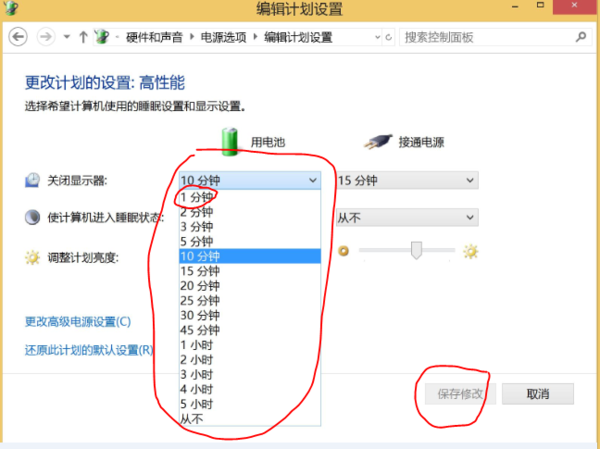Select 25 分钟 option
Image resolution: width=600 pixels, height=449 pixels.
(250, 300)
